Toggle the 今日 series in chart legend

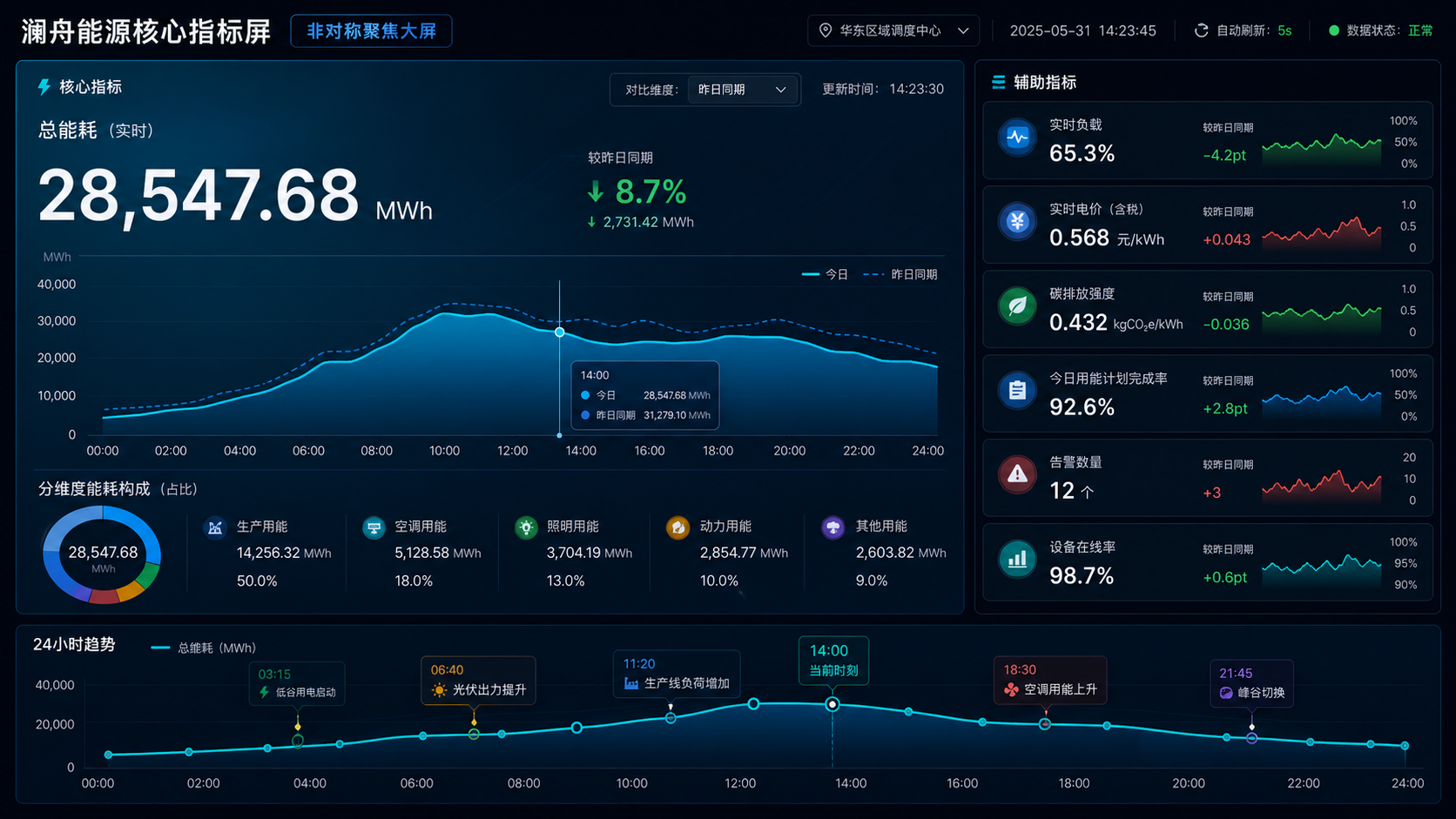(x=826, y=274)
